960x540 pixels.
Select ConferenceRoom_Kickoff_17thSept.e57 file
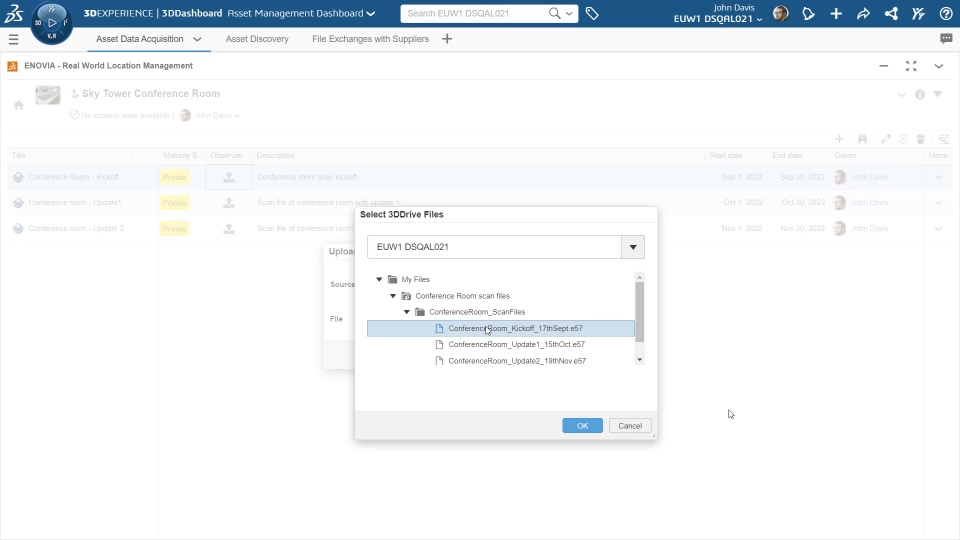tap(501, 328)
